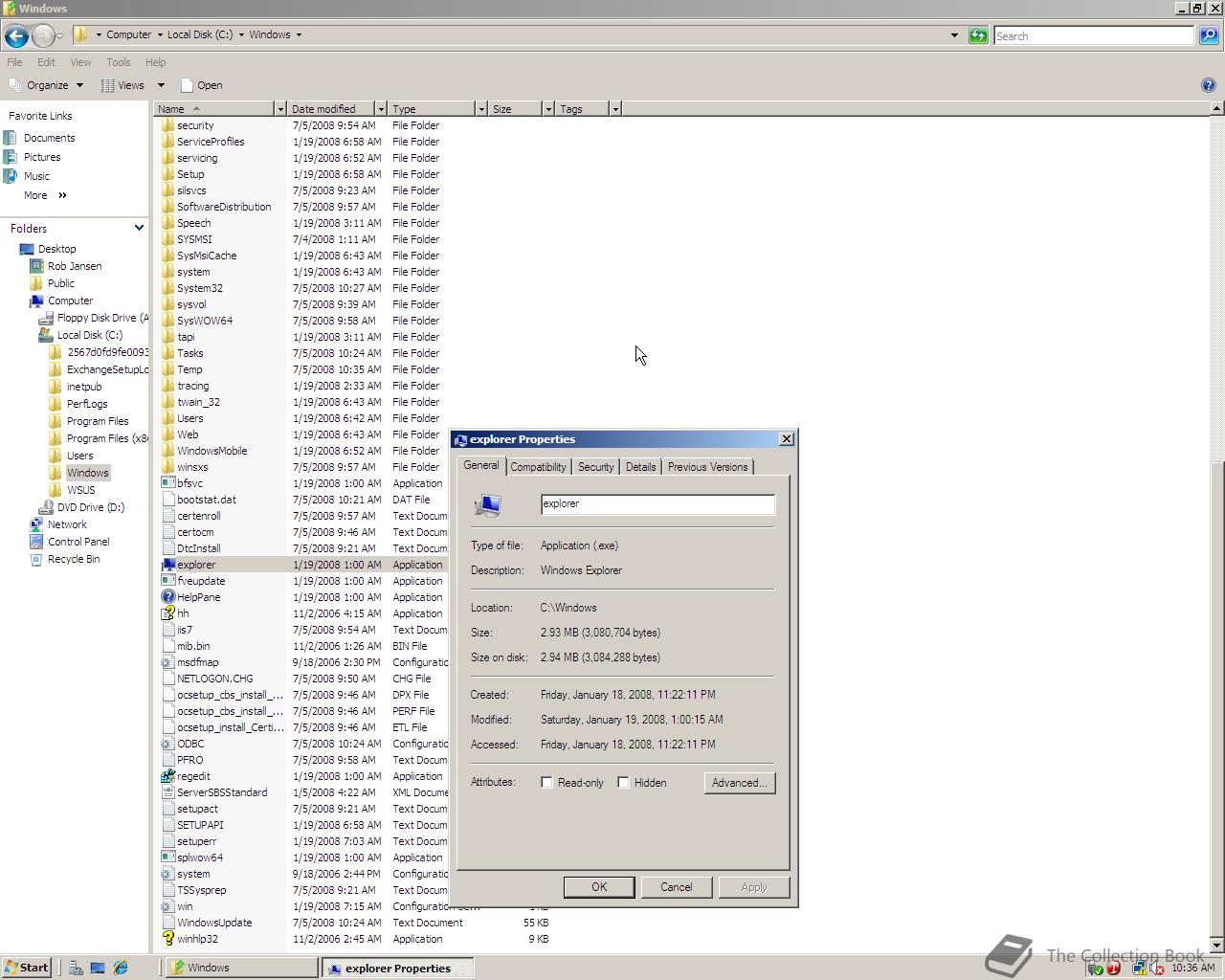Select the System32 folder icon
Screen dimensions: 1225x980
(168, 288)
